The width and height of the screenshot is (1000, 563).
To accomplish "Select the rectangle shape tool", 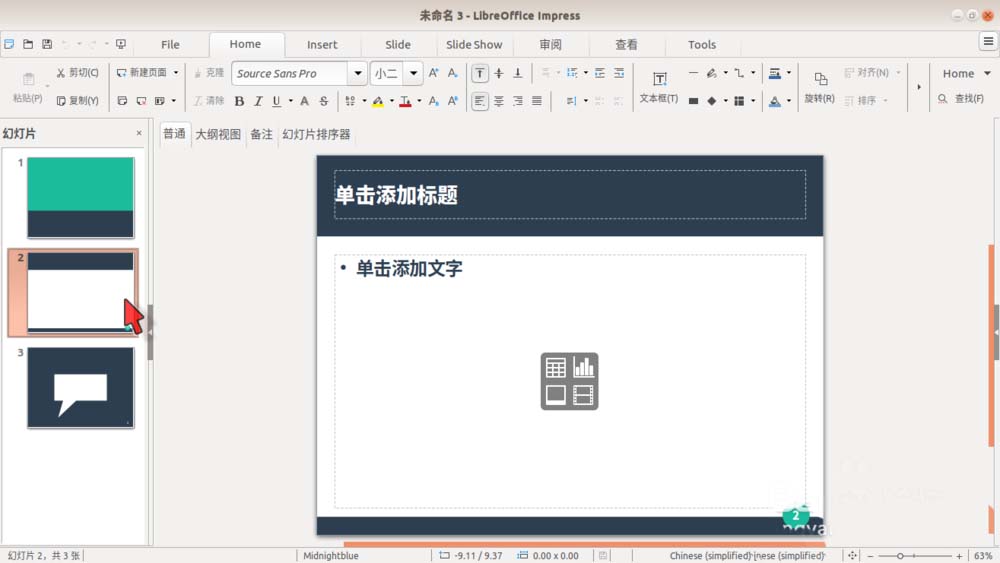I will click(693, 101).
